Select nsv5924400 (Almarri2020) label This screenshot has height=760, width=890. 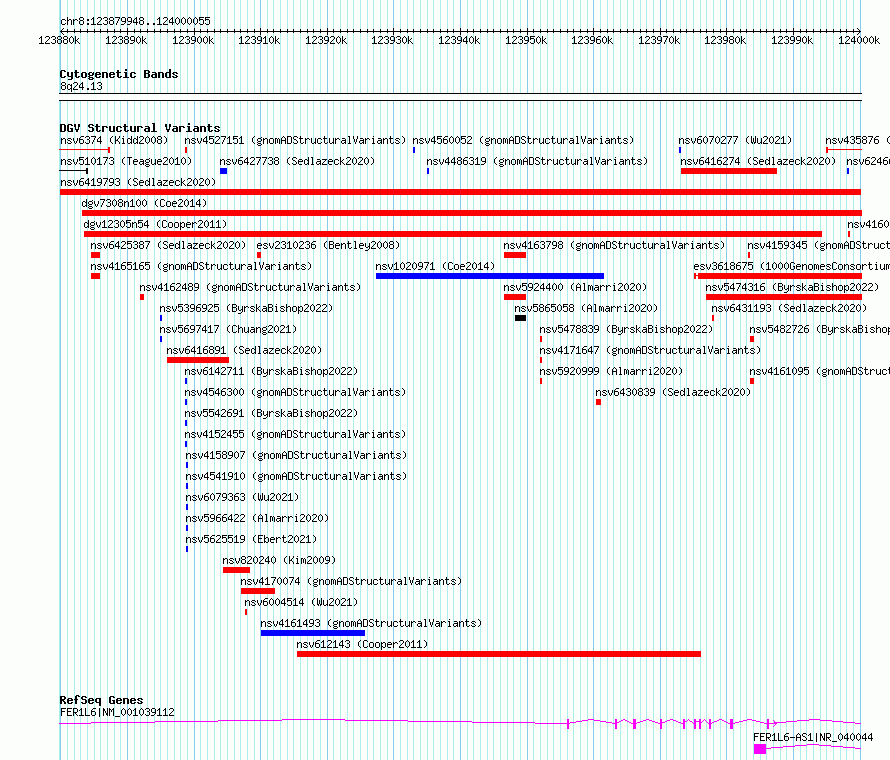(x=575, y=287)
